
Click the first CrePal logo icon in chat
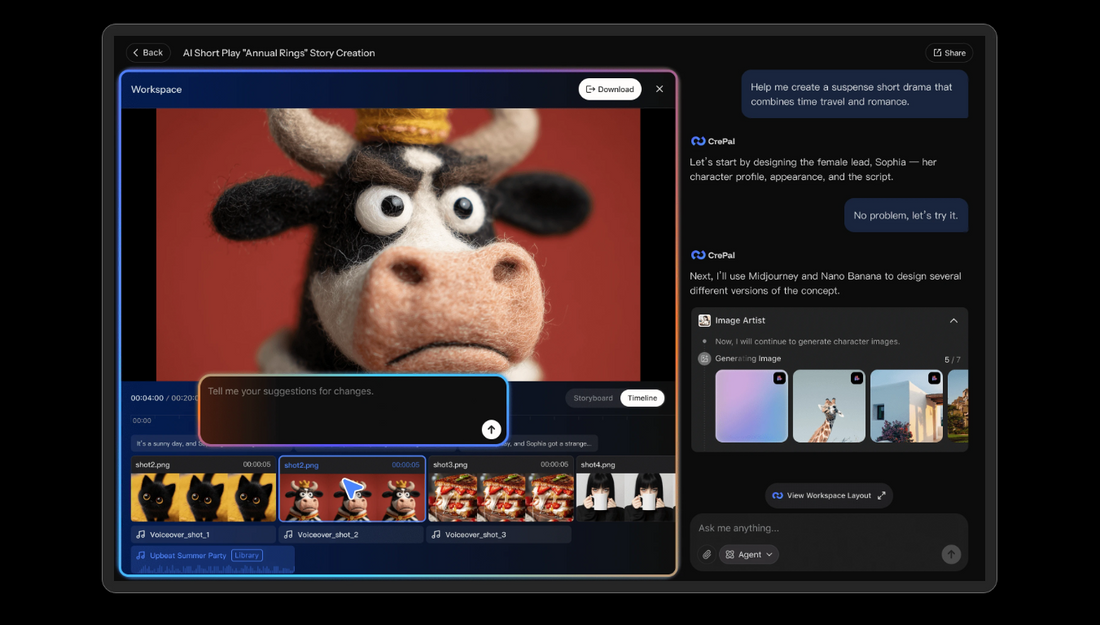tap(698, 141)
